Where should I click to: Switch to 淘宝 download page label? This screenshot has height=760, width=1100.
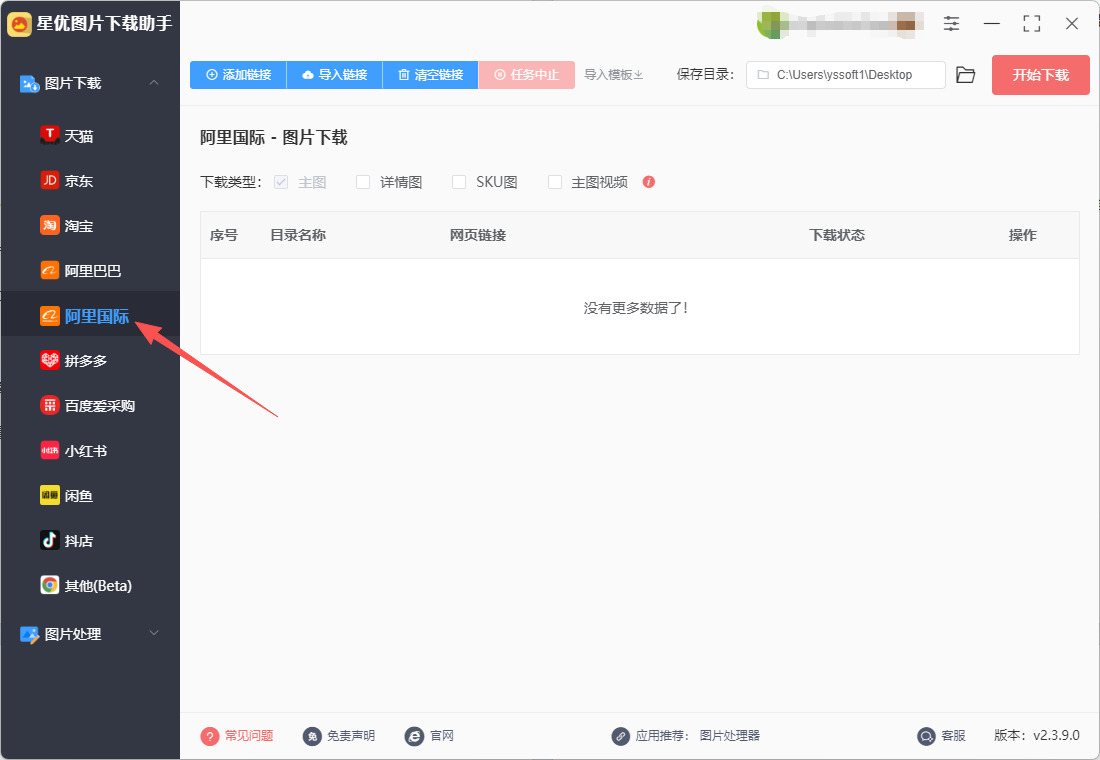point(79,226)
